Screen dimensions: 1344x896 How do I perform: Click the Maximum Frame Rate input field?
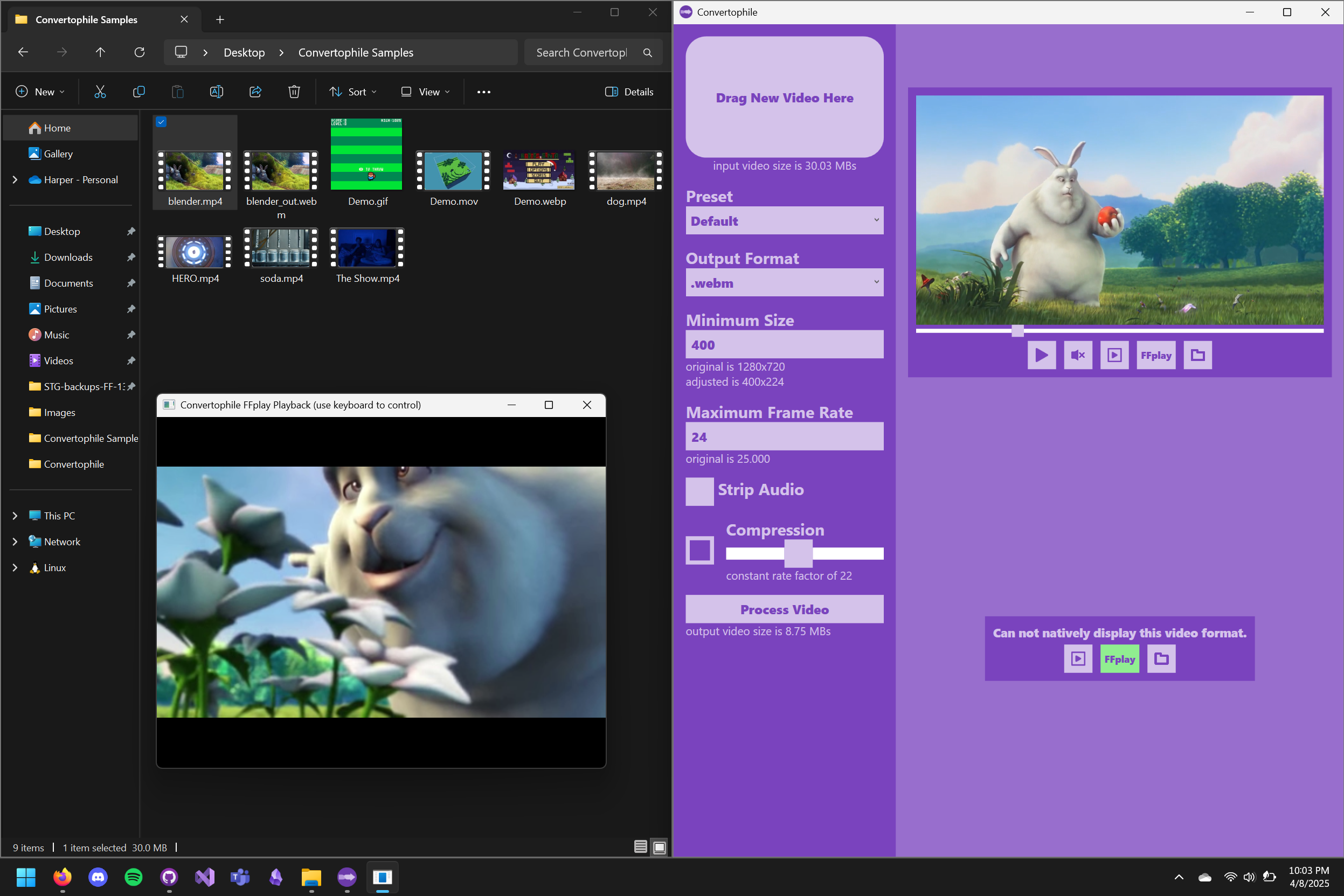click(x=784, y=436)
